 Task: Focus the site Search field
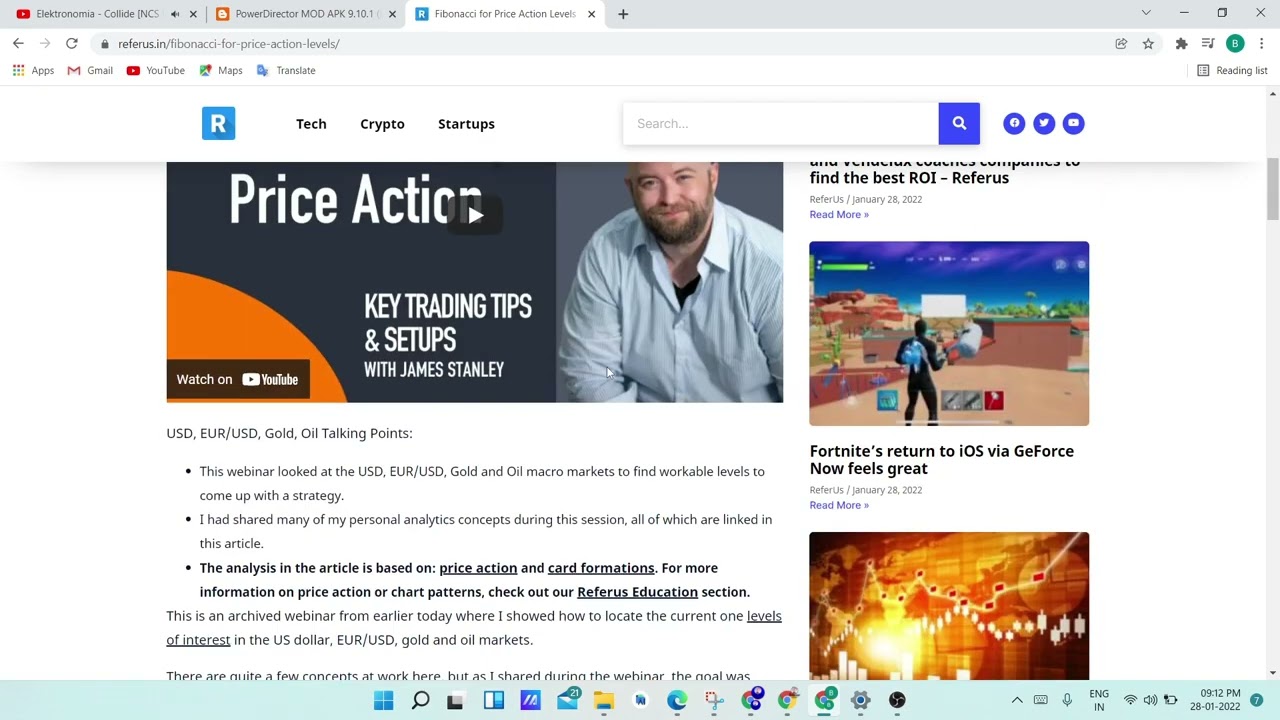pos(780,123)
